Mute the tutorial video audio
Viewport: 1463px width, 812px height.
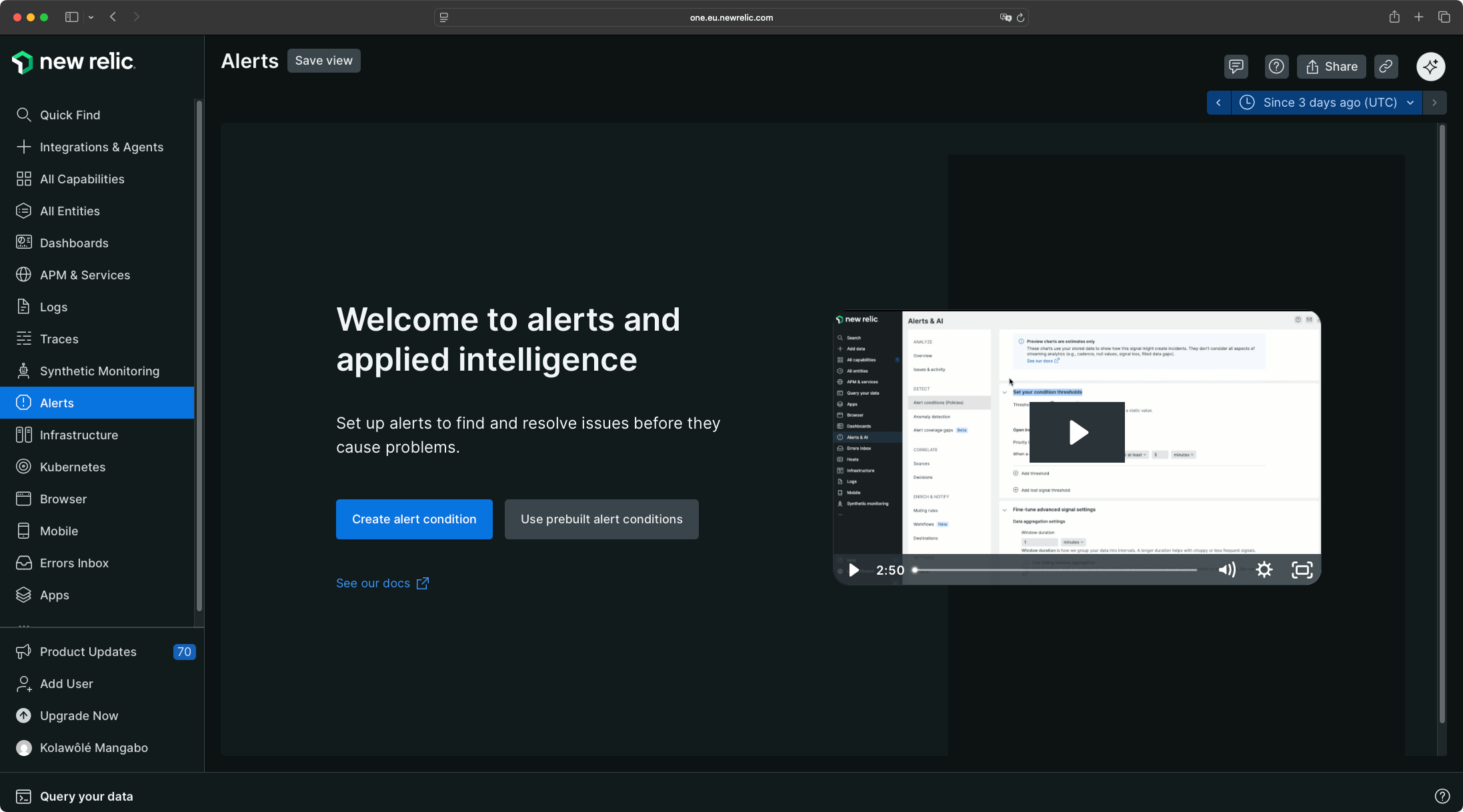point(1228,570)
